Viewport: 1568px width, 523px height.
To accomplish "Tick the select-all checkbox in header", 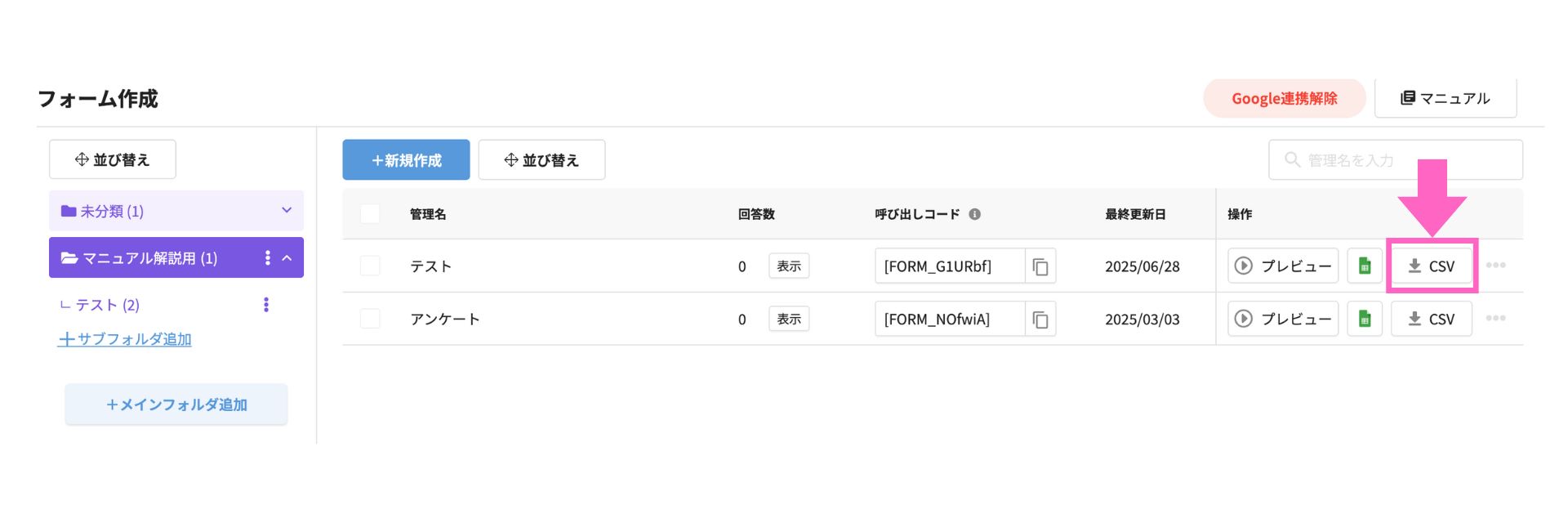I will (370, 214).
